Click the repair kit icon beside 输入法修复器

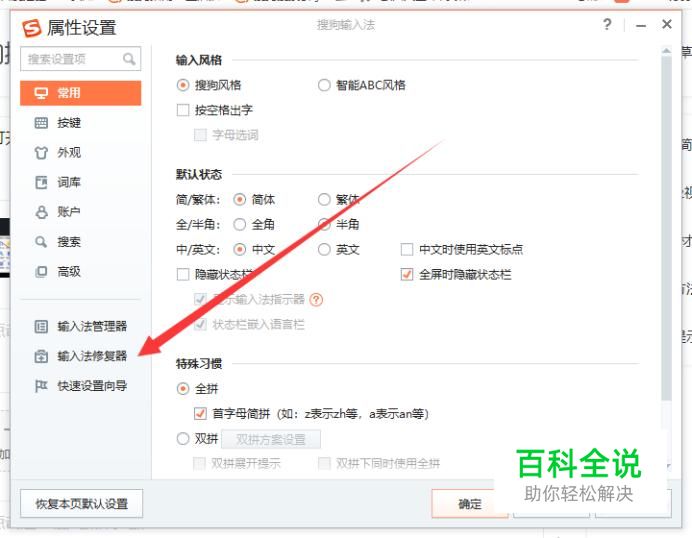pos(41,356)
